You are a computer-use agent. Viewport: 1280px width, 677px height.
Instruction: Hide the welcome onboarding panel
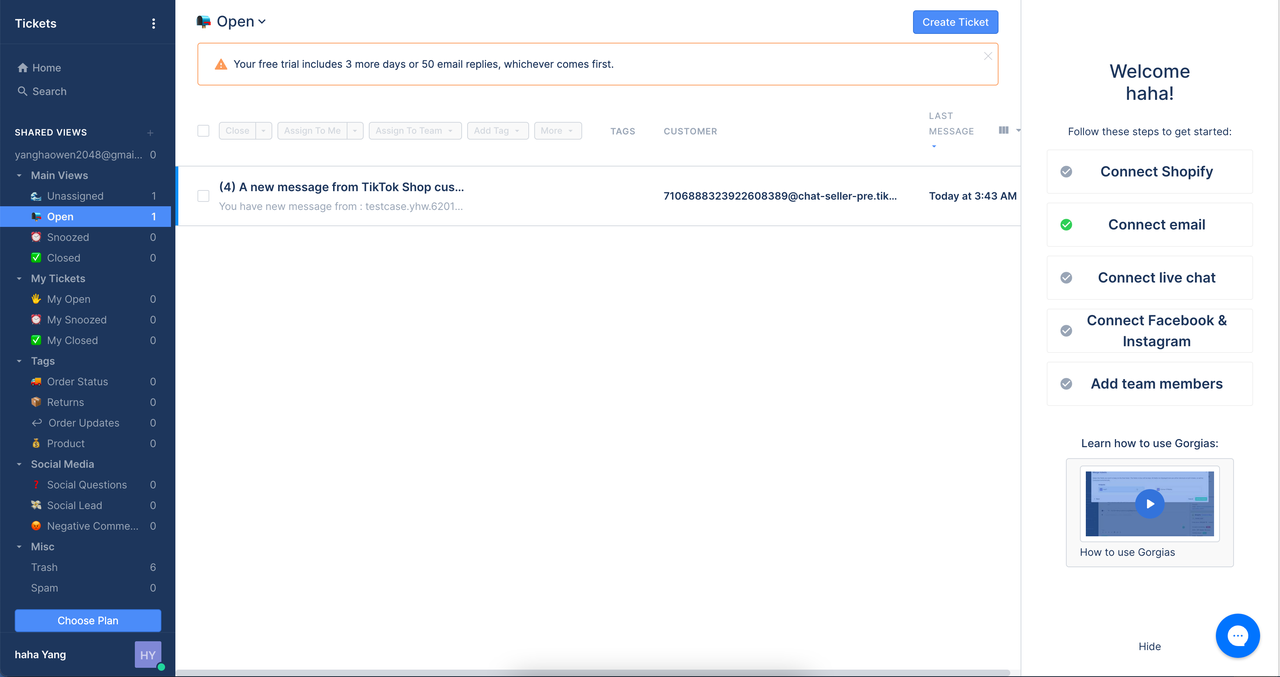pos(1149,646)
